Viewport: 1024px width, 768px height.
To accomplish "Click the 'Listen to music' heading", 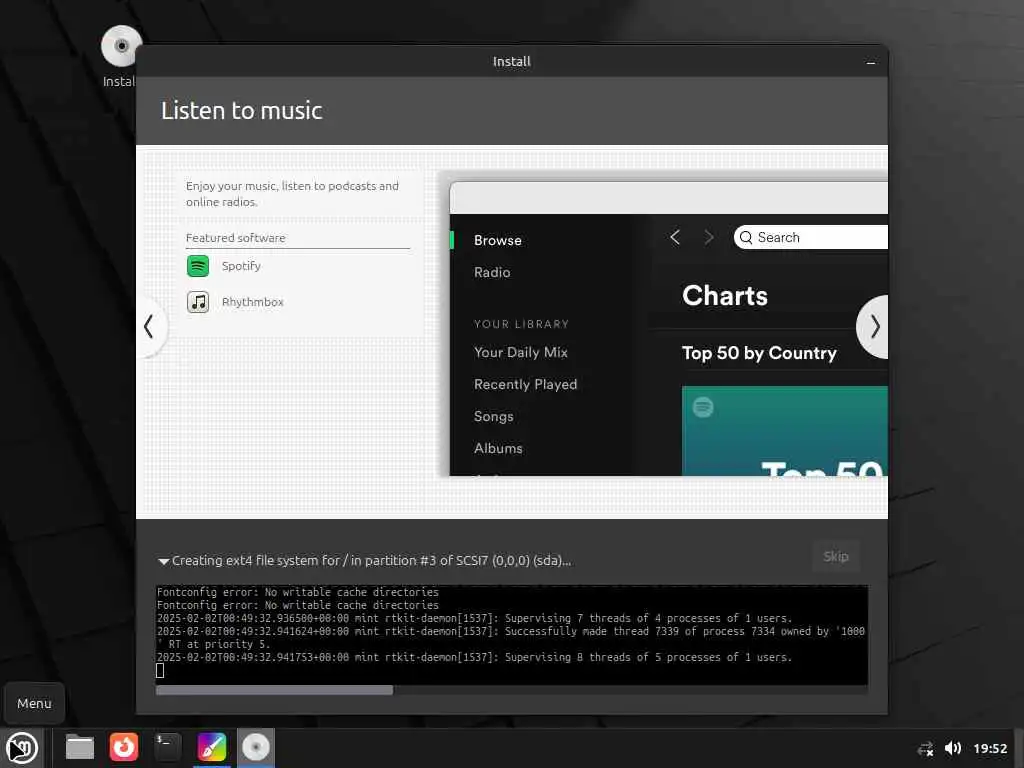I will pos(242,110).
